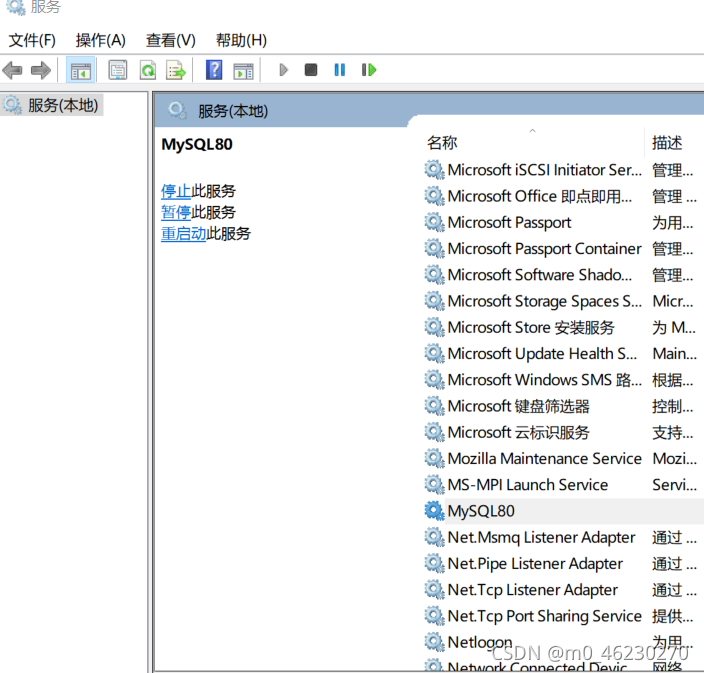Click gear icon beside Microsoft Update Health
The width and height of the screenshot is (704, 673).
(434, 354)
